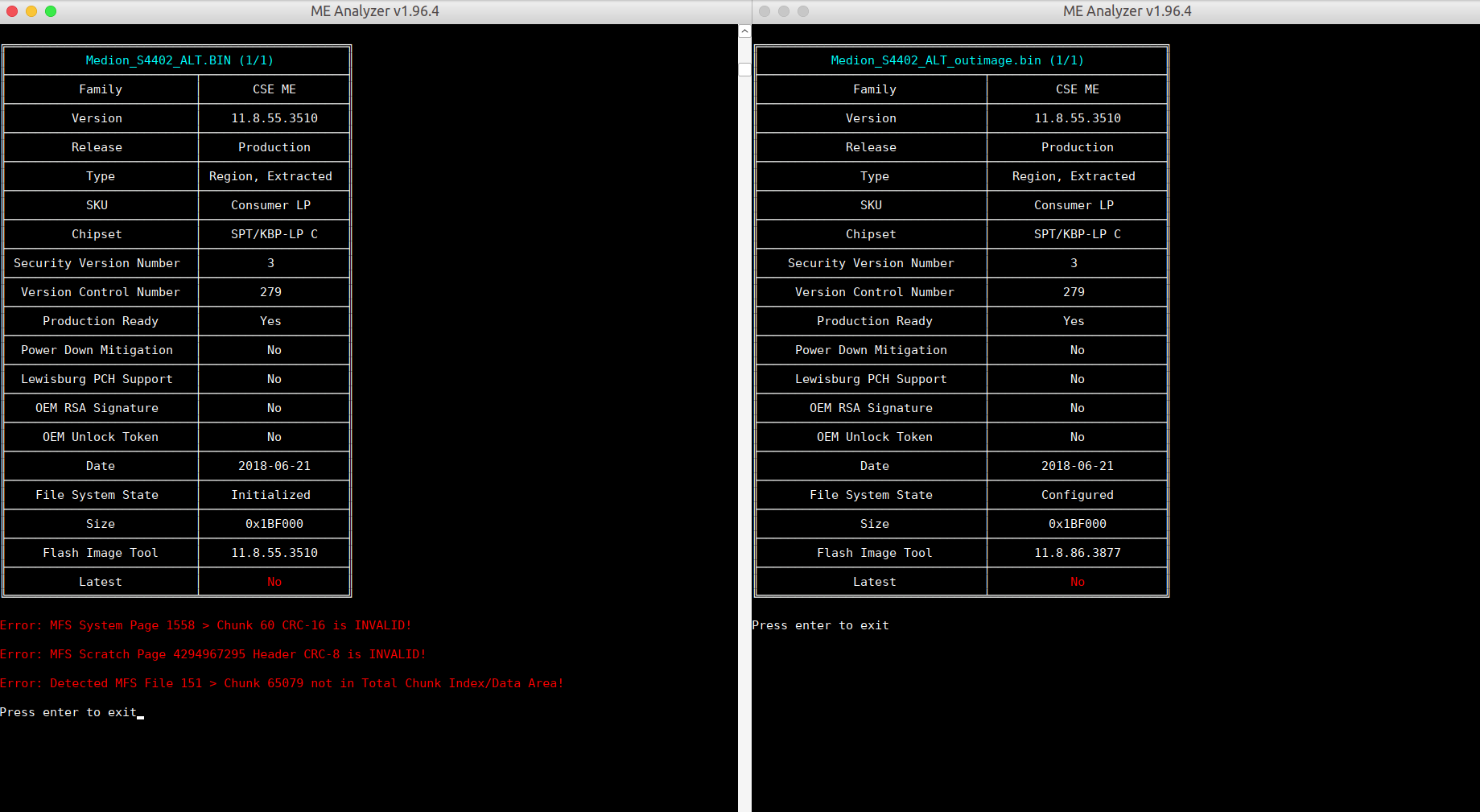Click Version Control Number '279' in ALT.BIN table
This screenshot has width=1480, height=812.
point(271,292)
